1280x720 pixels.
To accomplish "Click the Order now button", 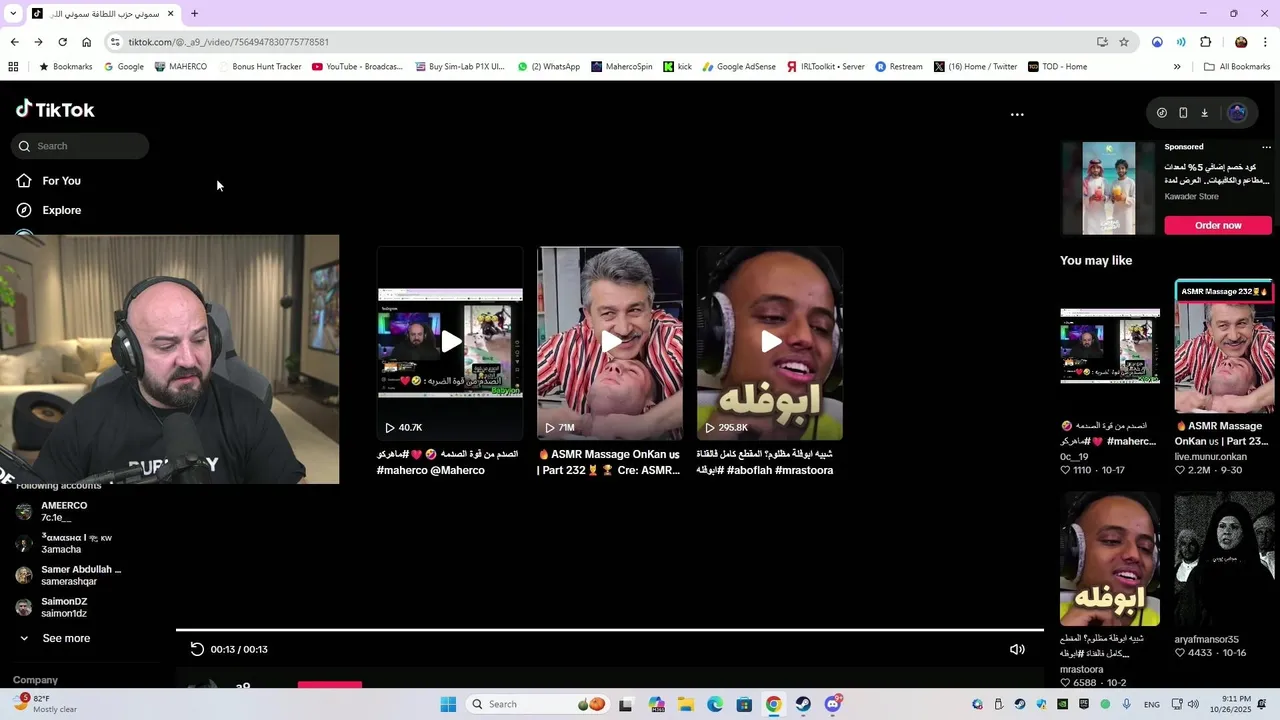I will pos(1218,225).
